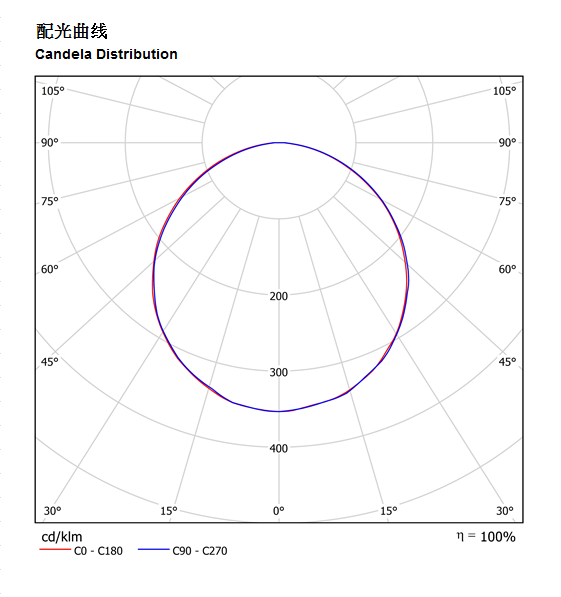Click the 200 radial scale label

(279, 296)
